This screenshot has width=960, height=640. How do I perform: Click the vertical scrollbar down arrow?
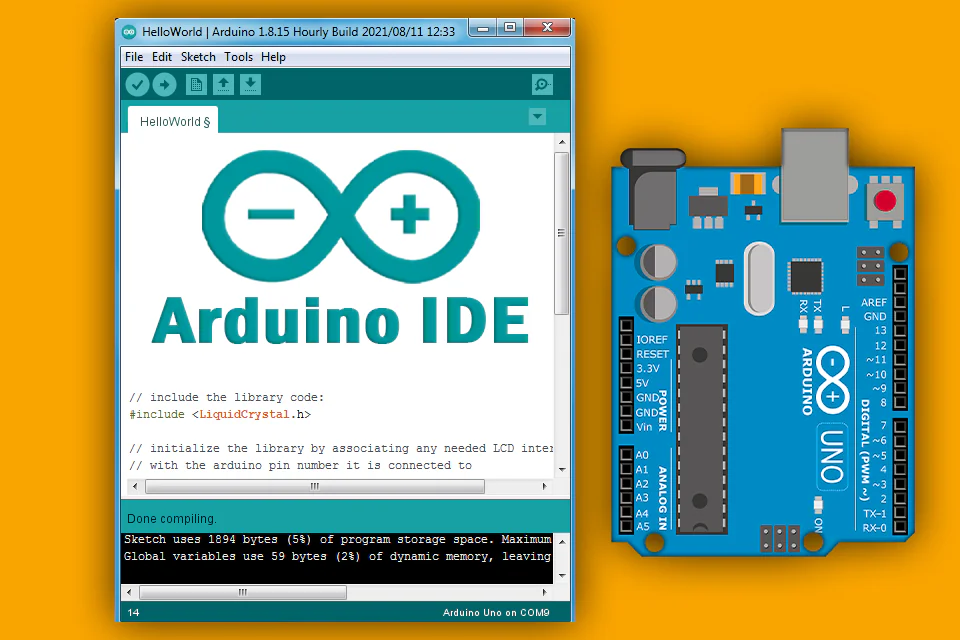pos(561,470)
